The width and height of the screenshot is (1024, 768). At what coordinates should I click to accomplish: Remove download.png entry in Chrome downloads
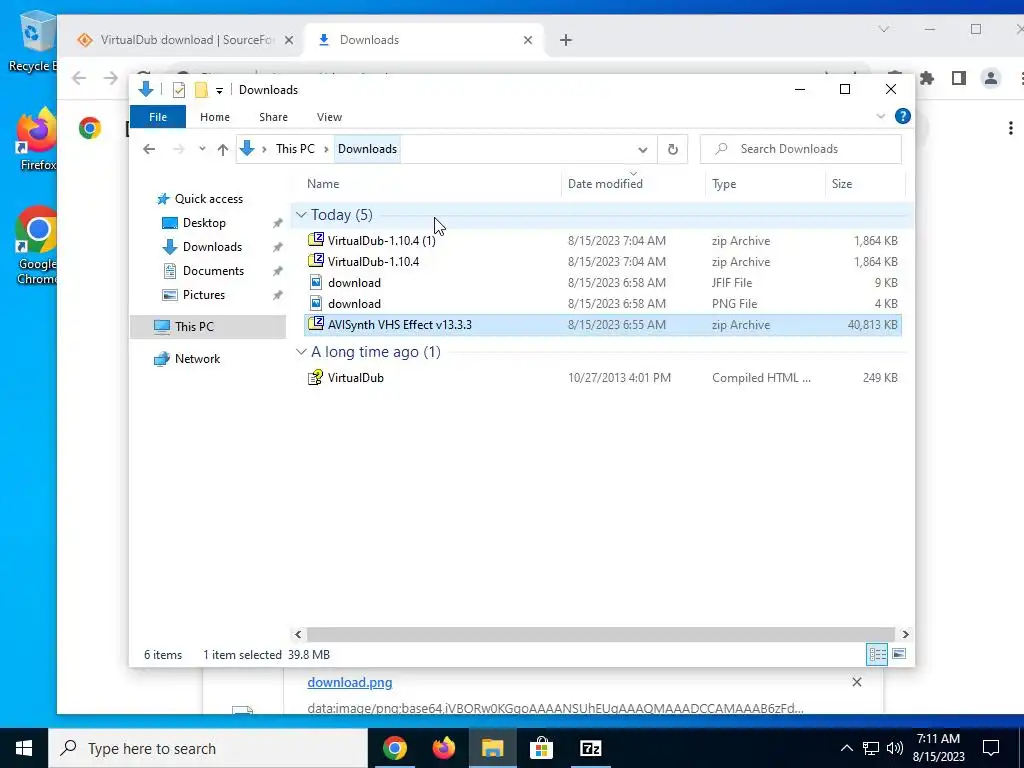coord(857,682)
